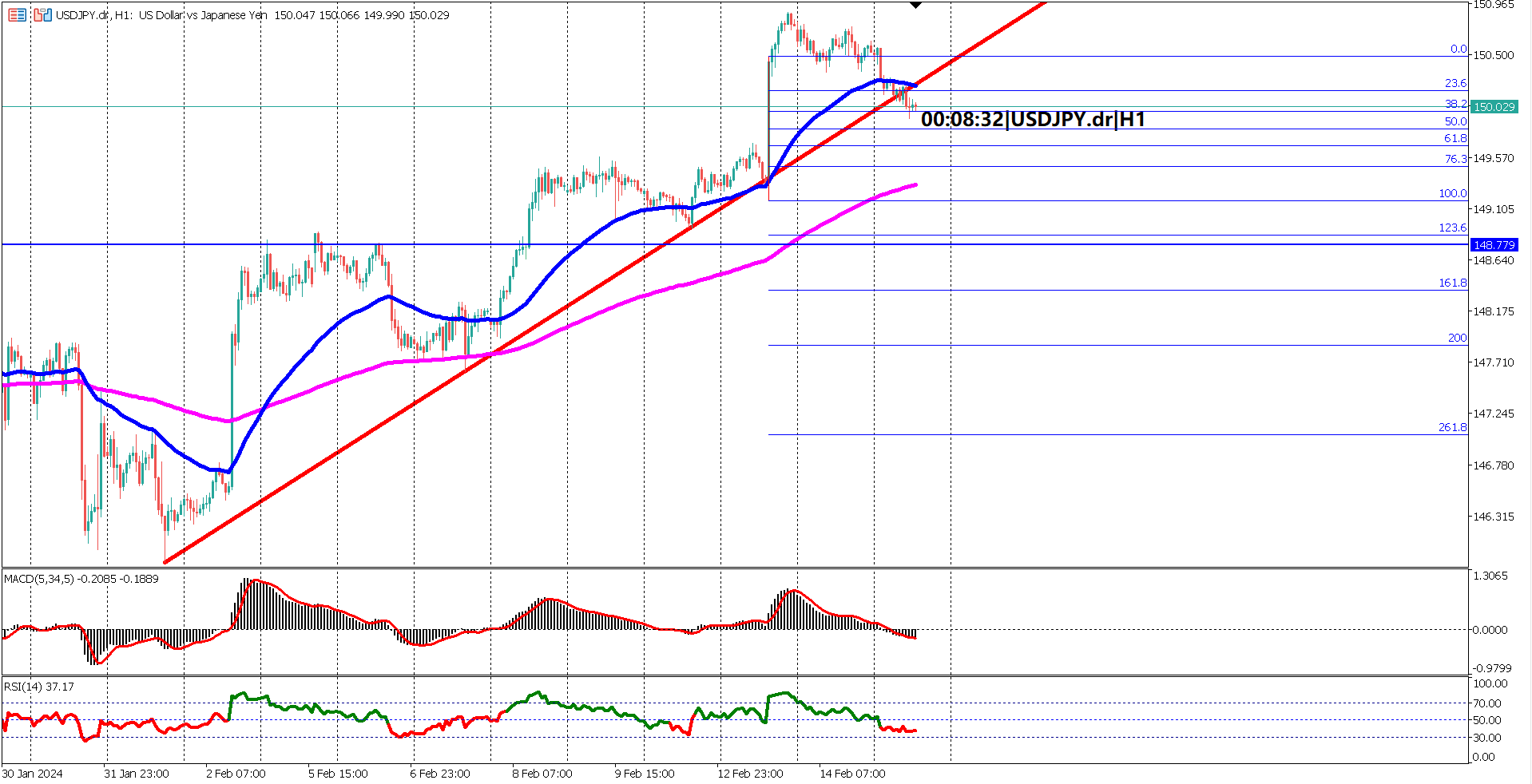Viewport: 1532px width, 784px height.
Task: Select the 23.6 Fibonacci level label
Action: click(x=1458, y=83)
